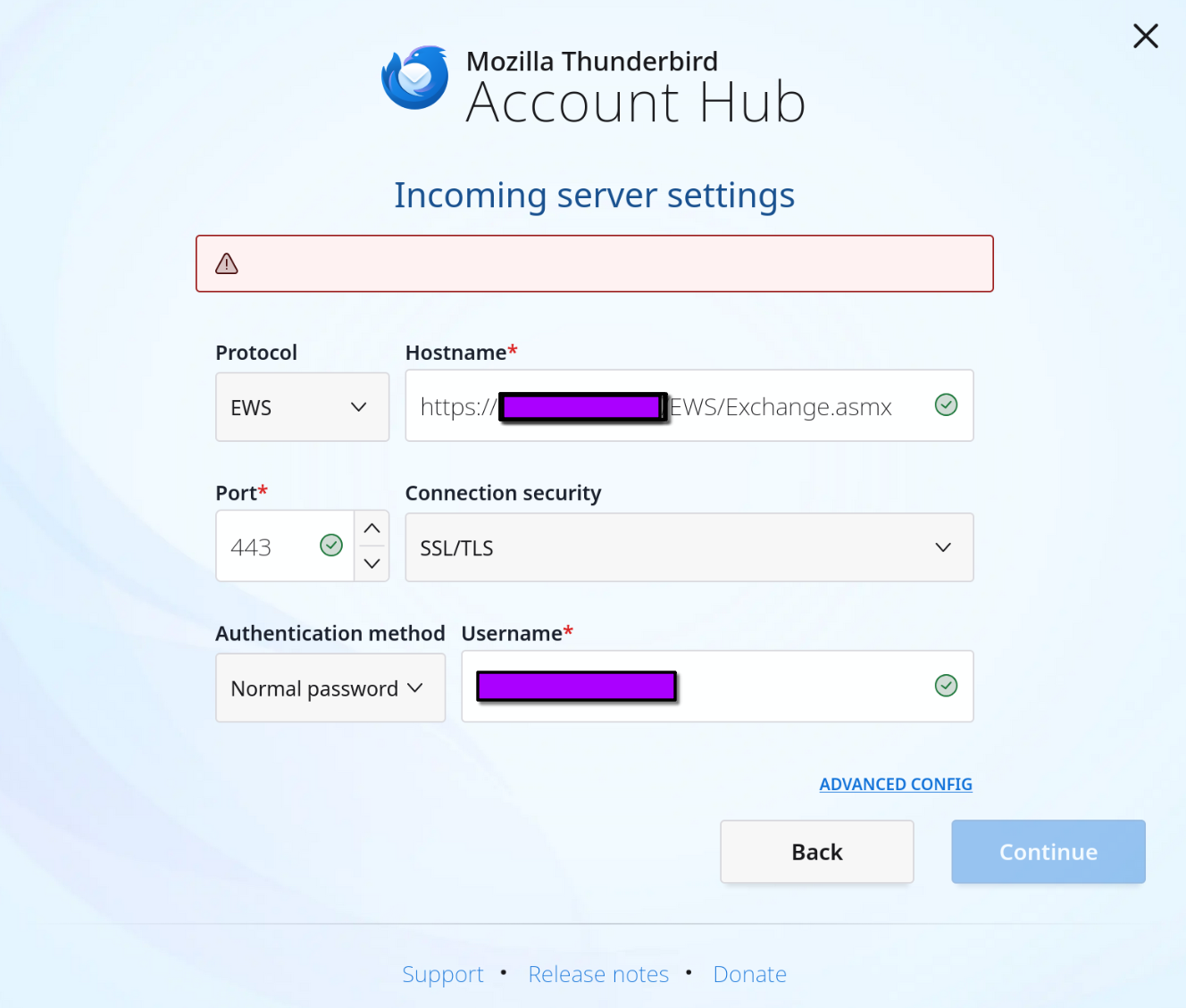Click the Port field label
This screenshot has width=1186, height=1008.
click(242, 493)
